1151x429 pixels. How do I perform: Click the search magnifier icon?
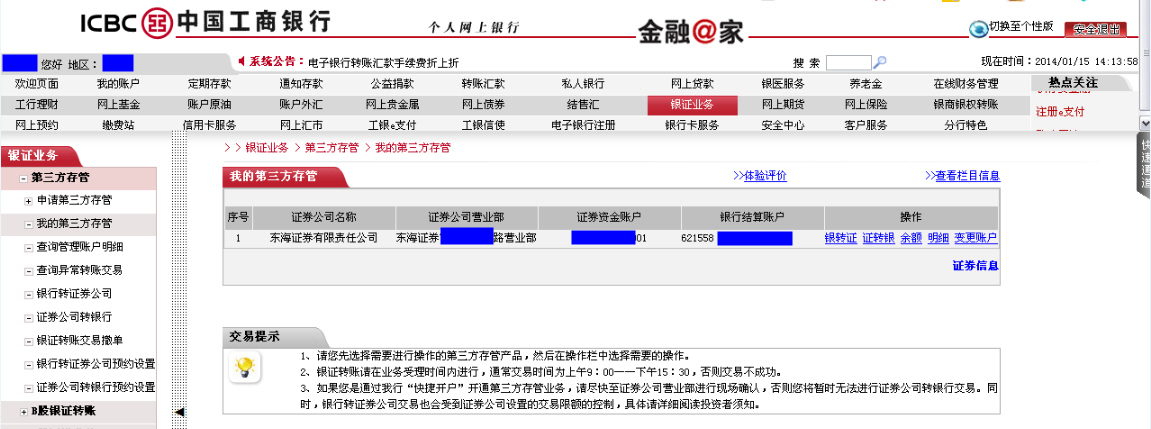[879, 62]
